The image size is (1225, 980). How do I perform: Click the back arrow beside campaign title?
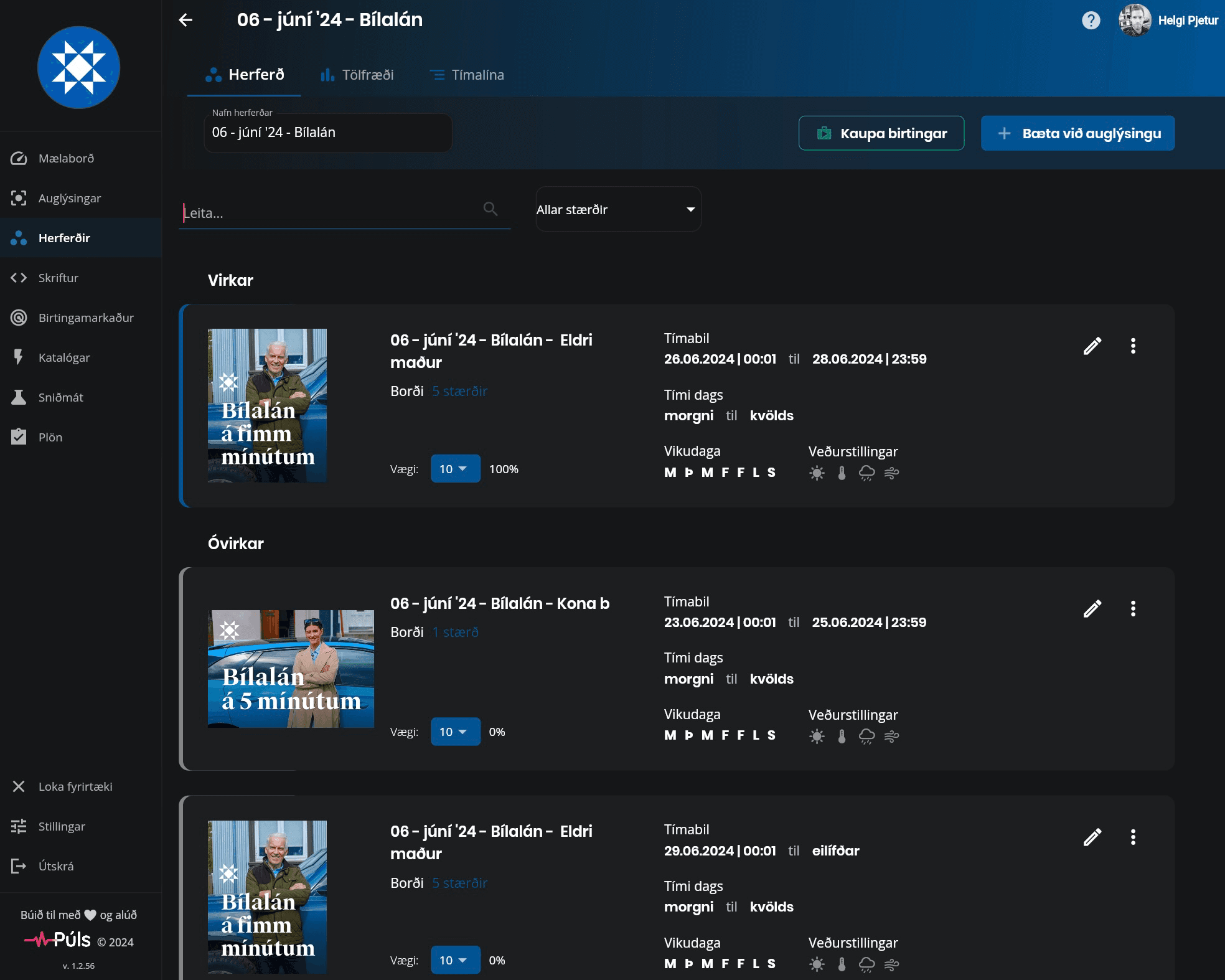(x=185, y=20)
